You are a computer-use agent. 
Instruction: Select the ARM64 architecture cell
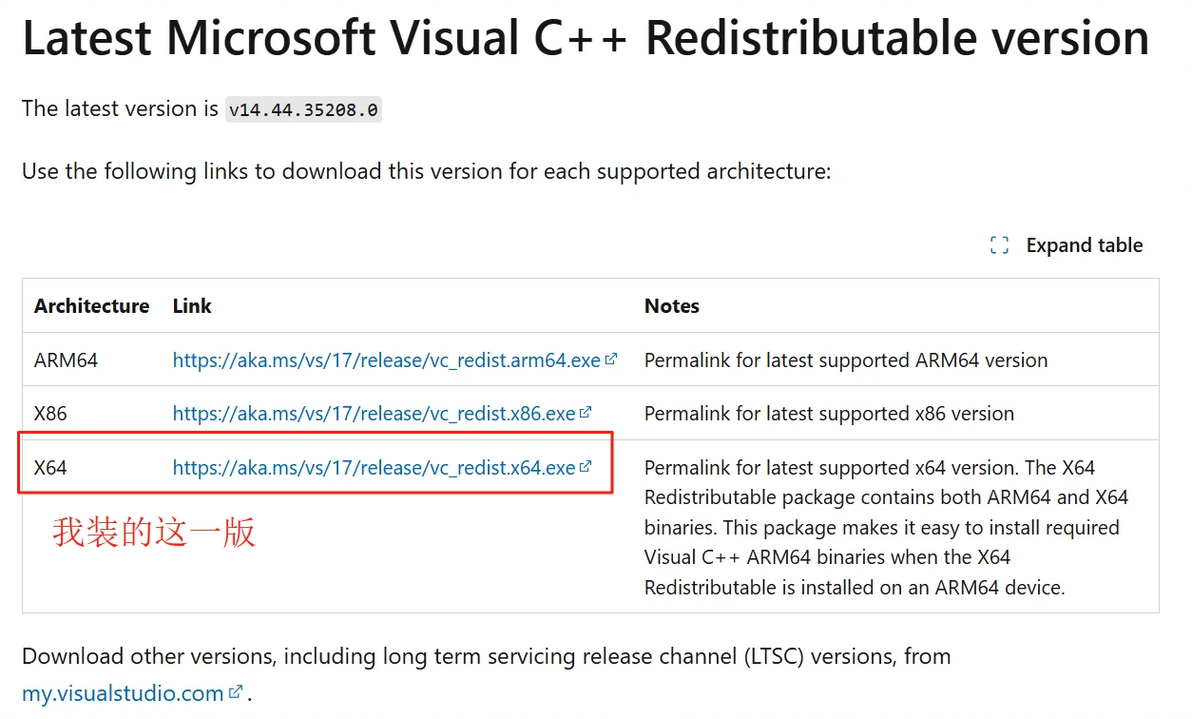point(66,360)
